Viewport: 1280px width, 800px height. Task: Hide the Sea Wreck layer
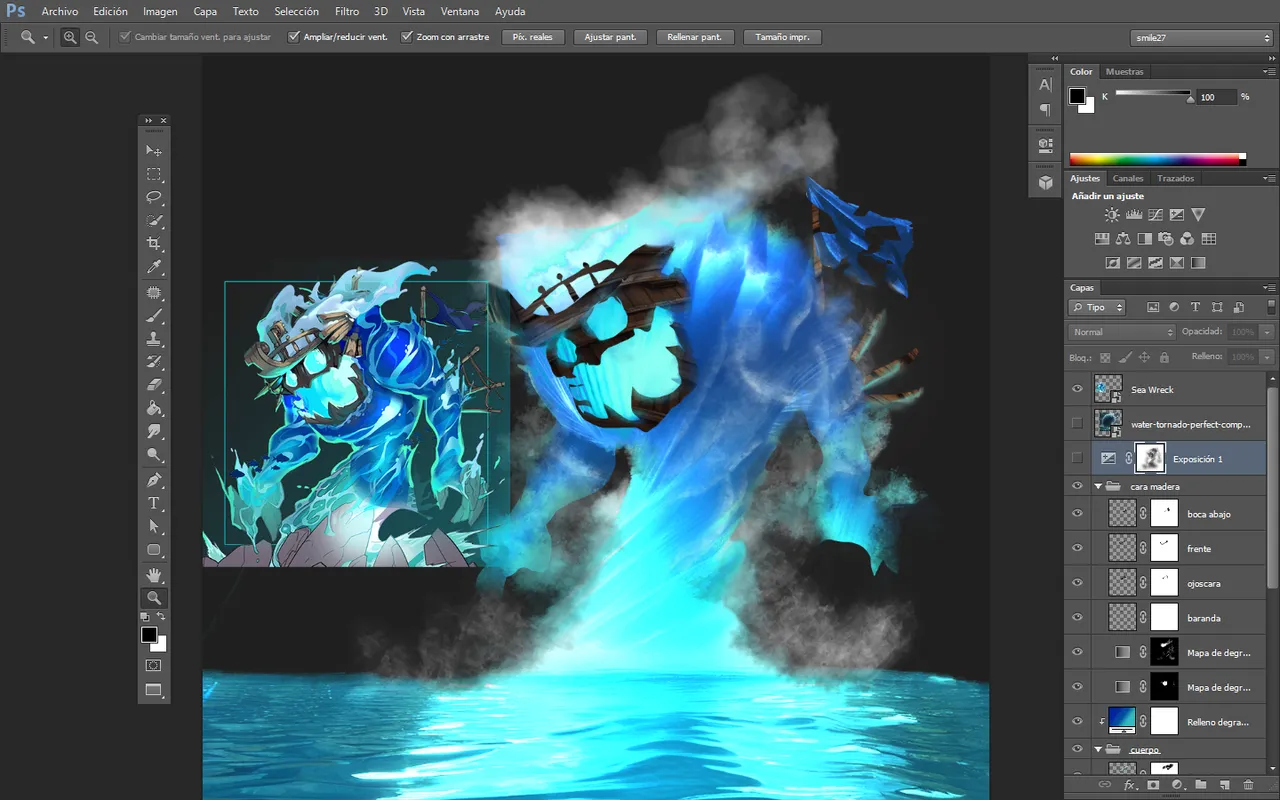coord(1077,389)
